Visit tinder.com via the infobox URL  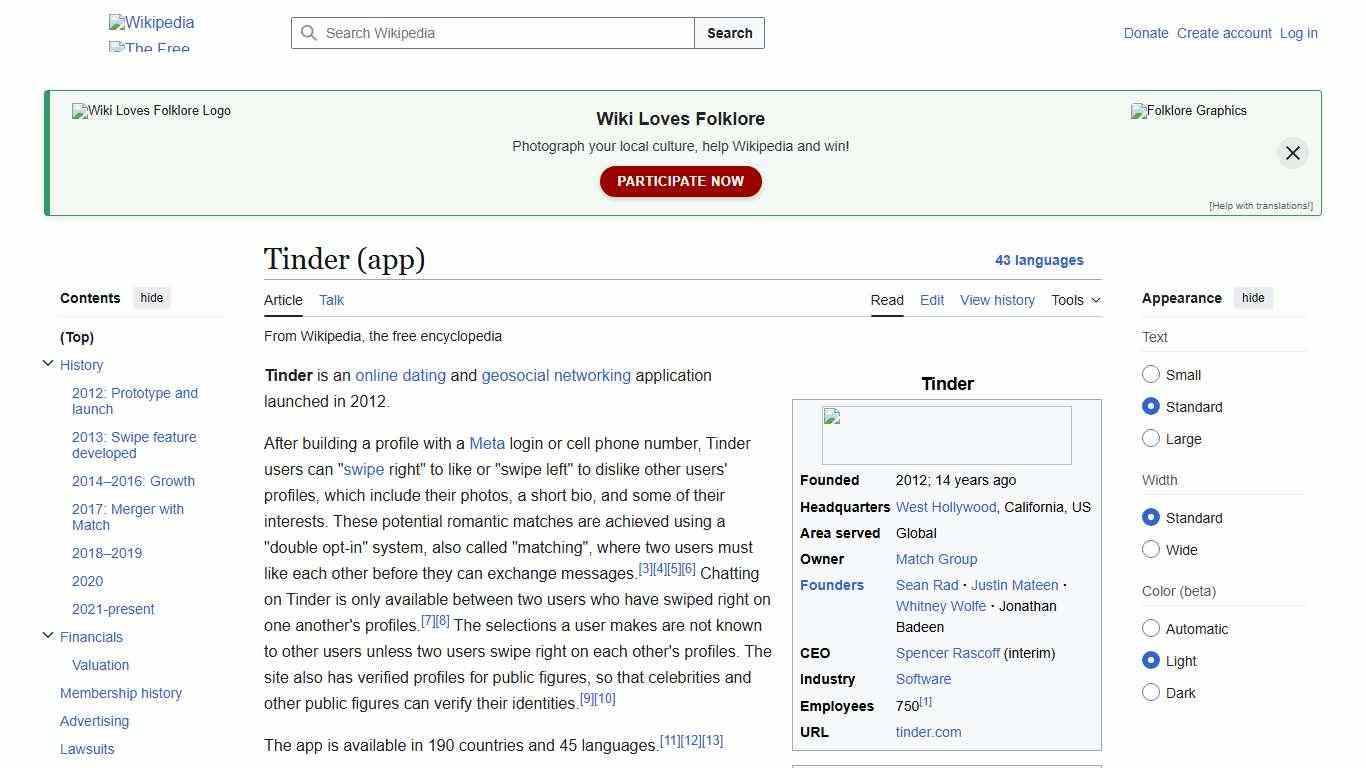pos(928,732)
